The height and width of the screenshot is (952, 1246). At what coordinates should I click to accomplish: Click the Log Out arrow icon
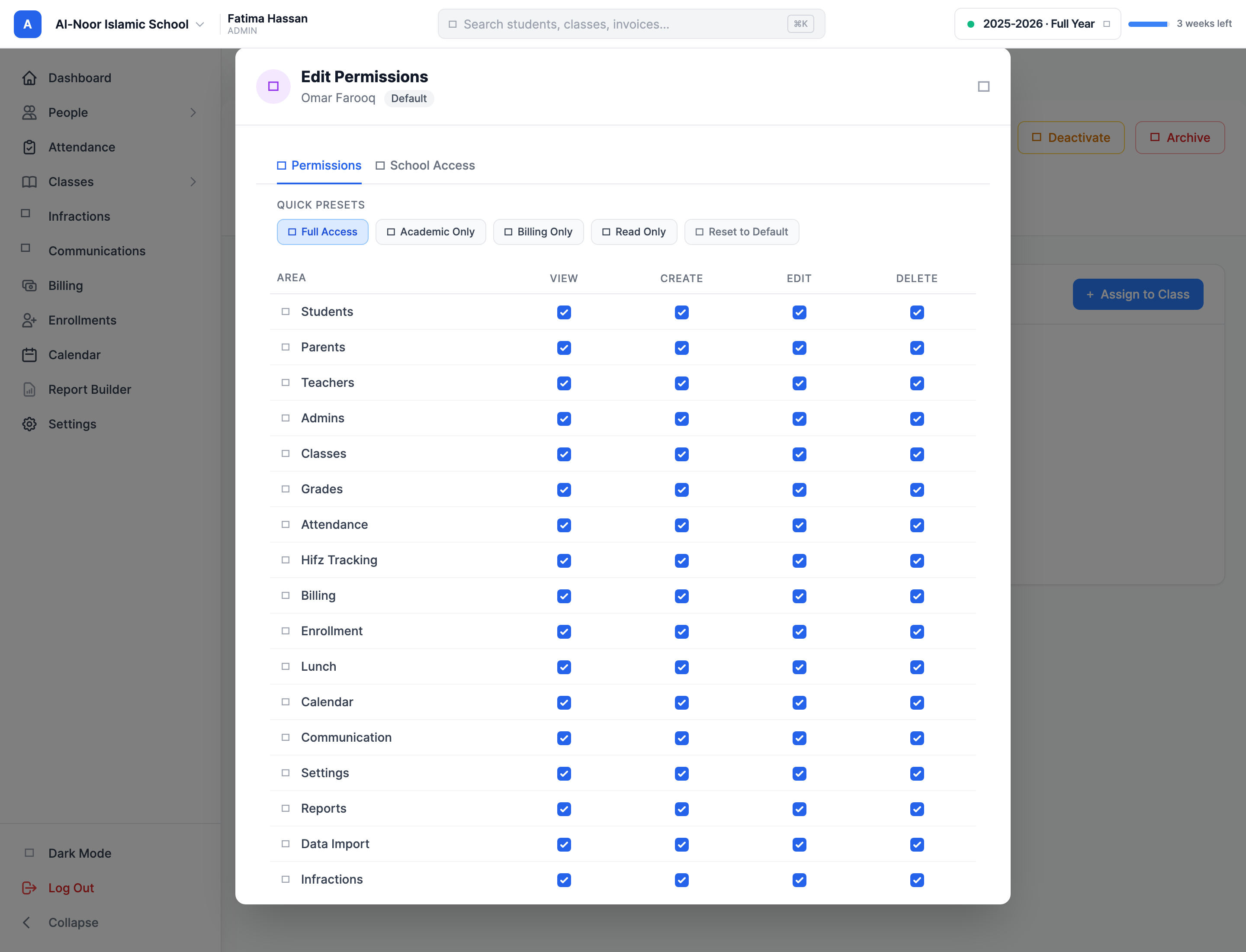pyautogui.click(x=29, y=888)
